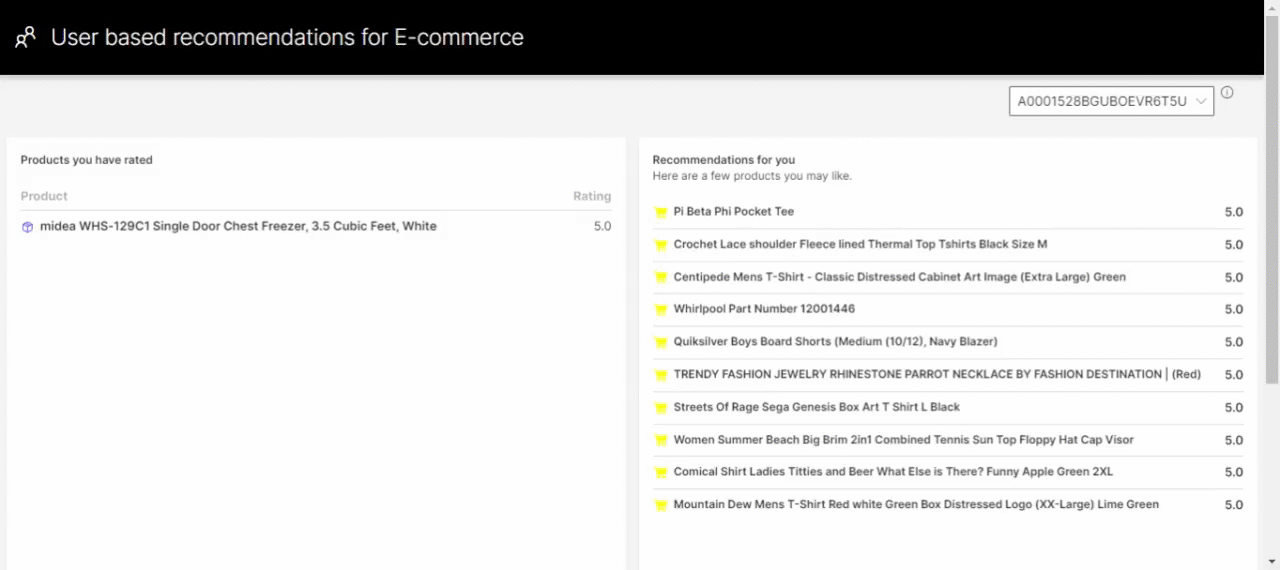Click cart icon beside Quiksilver Boys Board Shorts
The height and width of the screenshot is (570, 1280).
(x=660, y=342)
